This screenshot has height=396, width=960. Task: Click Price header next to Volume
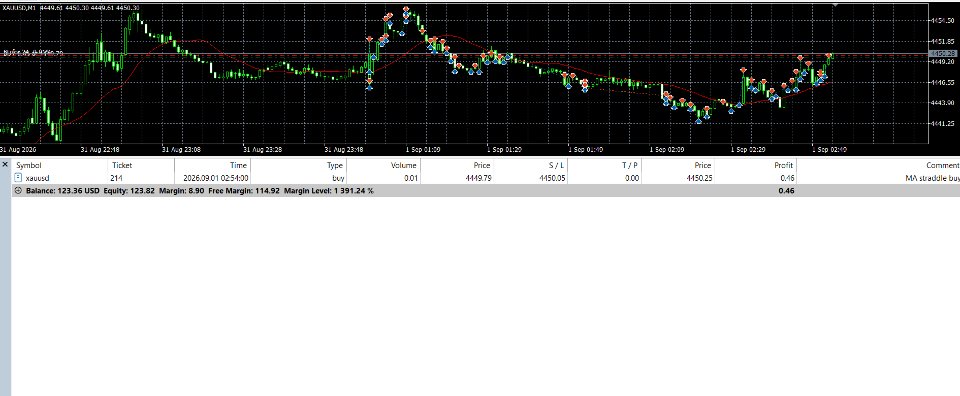pos(482,165)
